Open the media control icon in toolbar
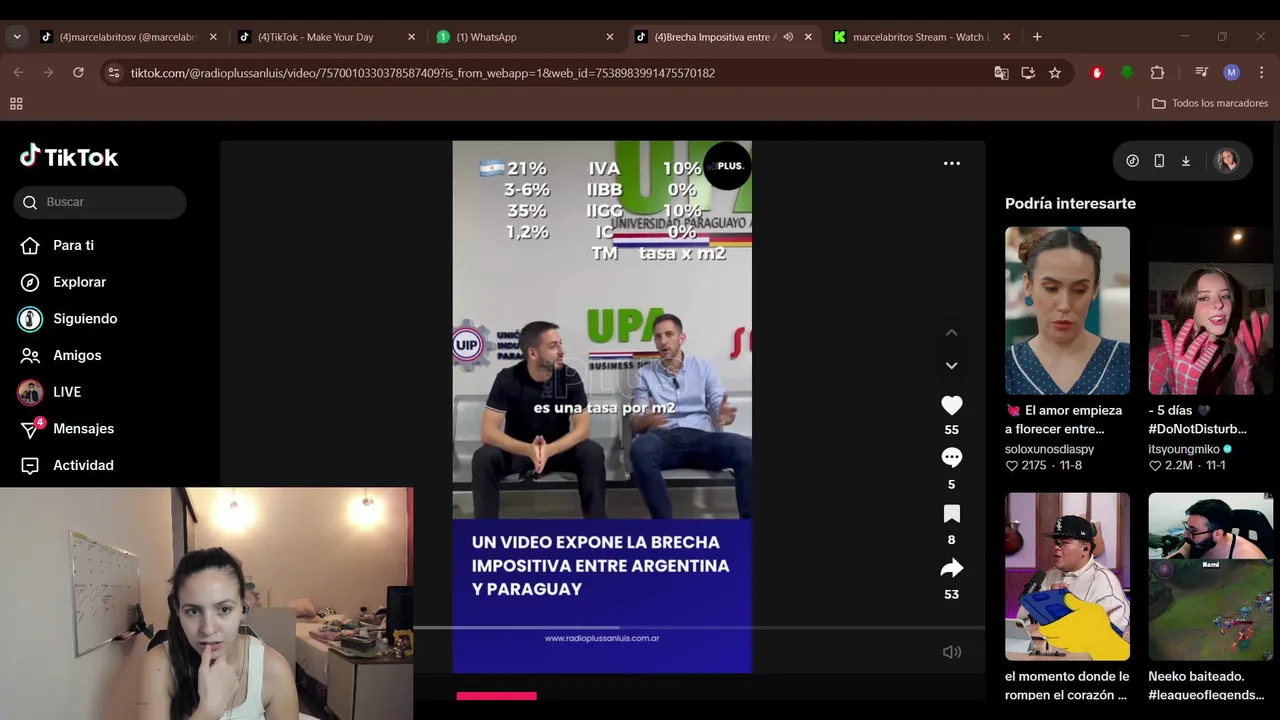 pyautogui.click(x=1202, y=73)
